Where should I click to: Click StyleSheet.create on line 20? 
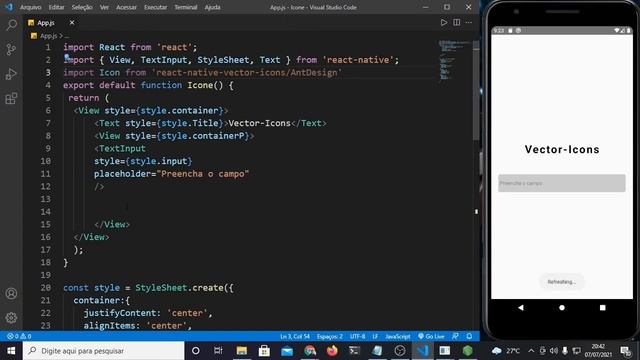pyautogui.click(x=179, y=288)
